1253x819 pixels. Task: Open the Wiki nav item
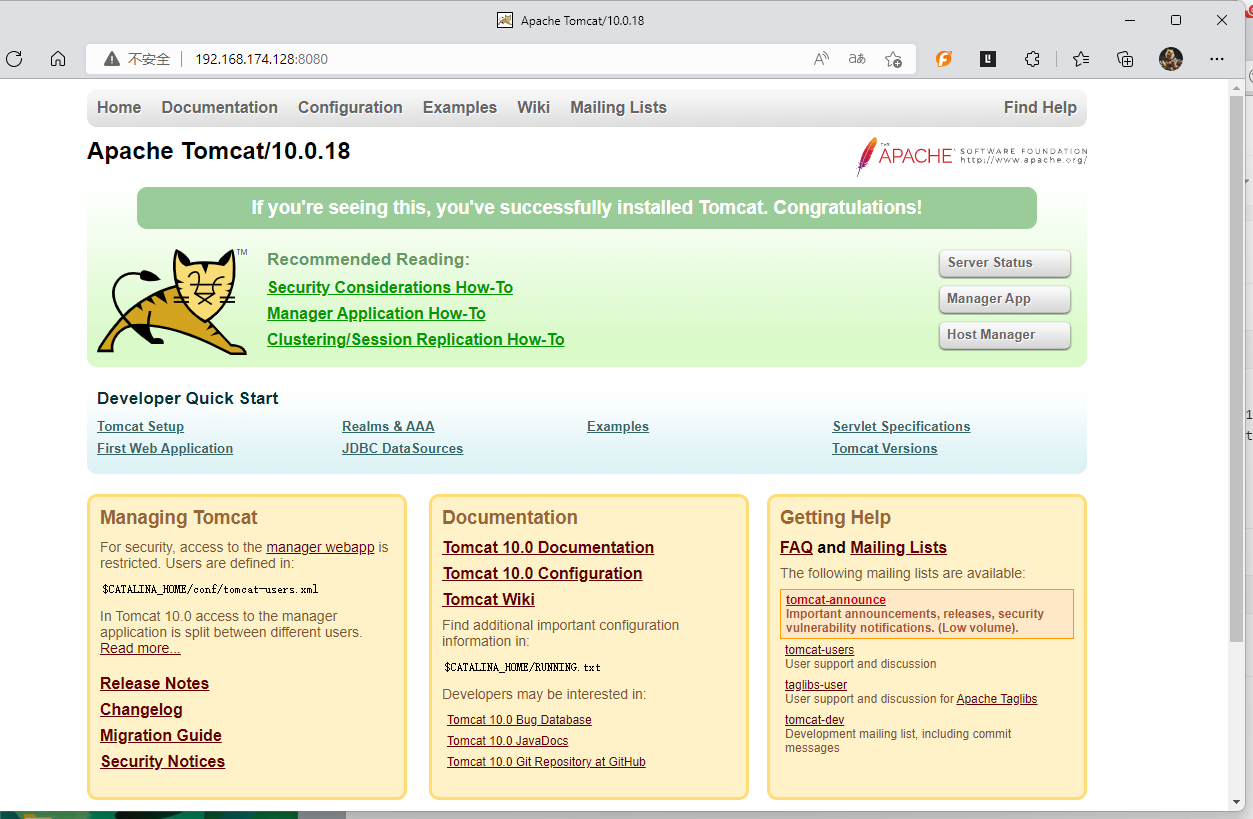pyautogui.click(x=533, y=108)
